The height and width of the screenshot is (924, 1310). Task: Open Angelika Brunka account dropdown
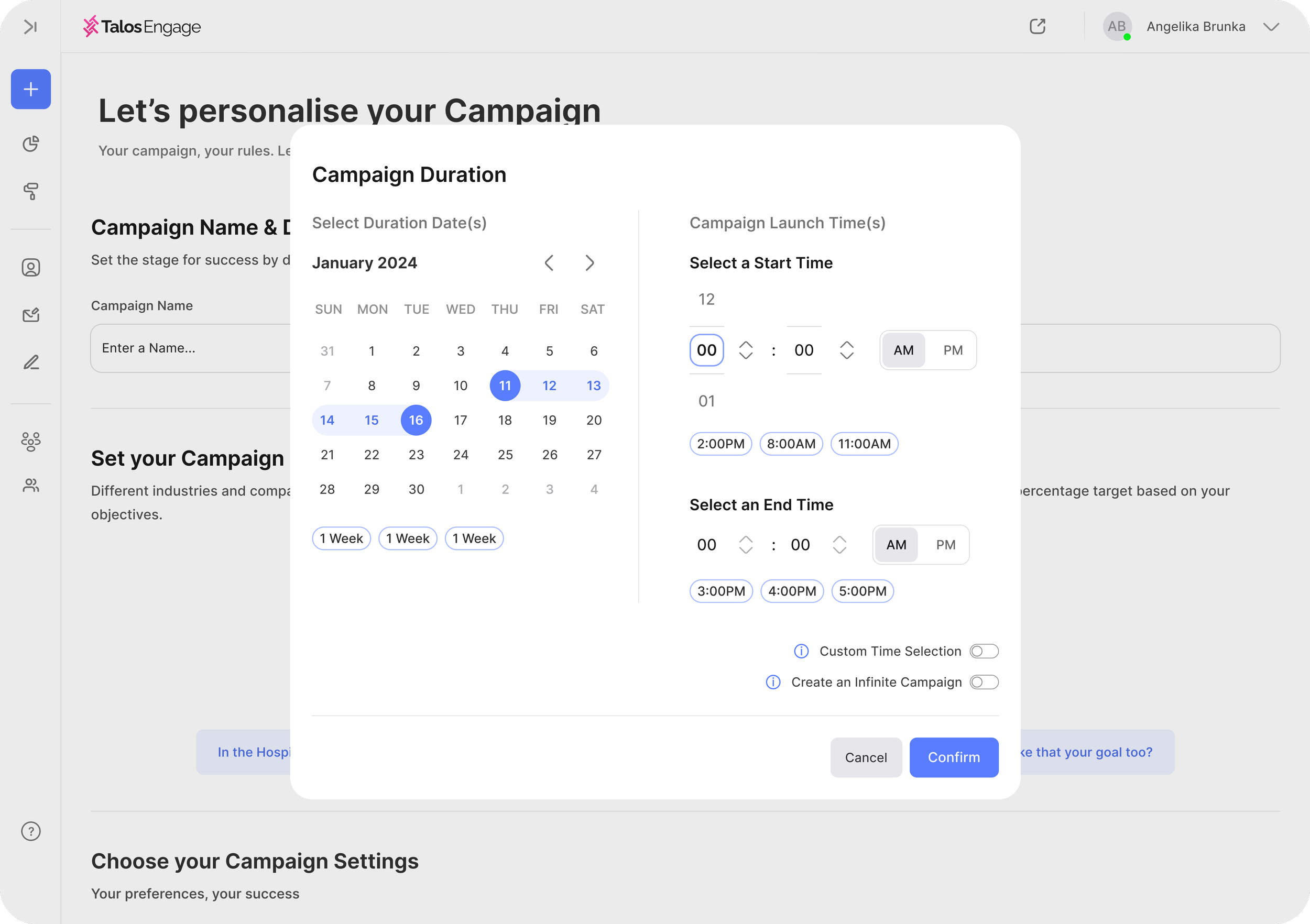click(x=1271, y=27)
